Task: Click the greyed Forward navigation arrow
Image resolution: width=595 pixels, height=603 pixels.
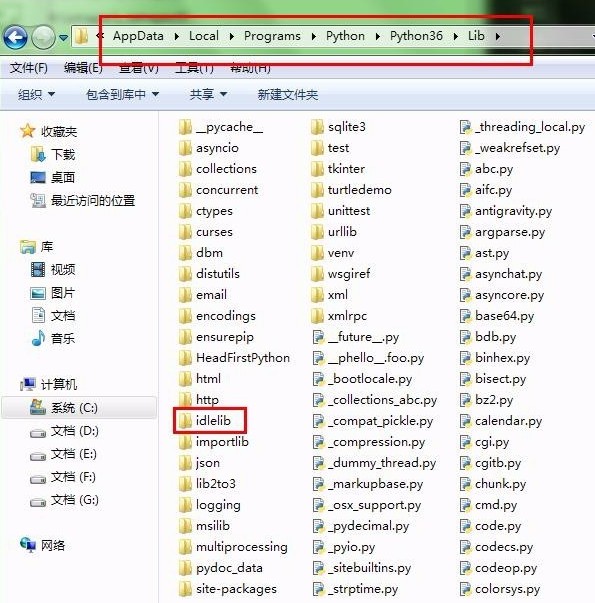Action: coord(43,37)
